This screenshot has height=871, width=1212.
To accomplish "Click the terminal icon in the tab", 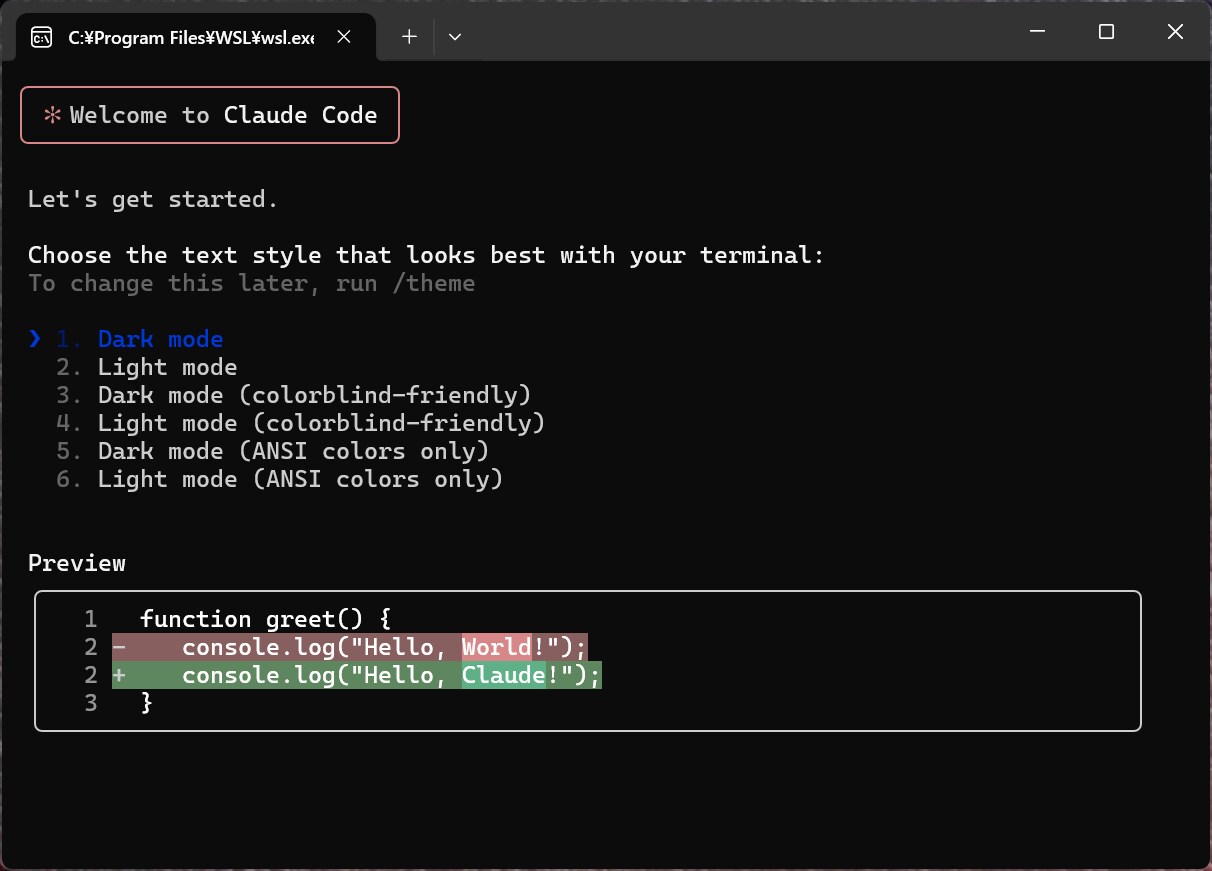I will 42,38.
